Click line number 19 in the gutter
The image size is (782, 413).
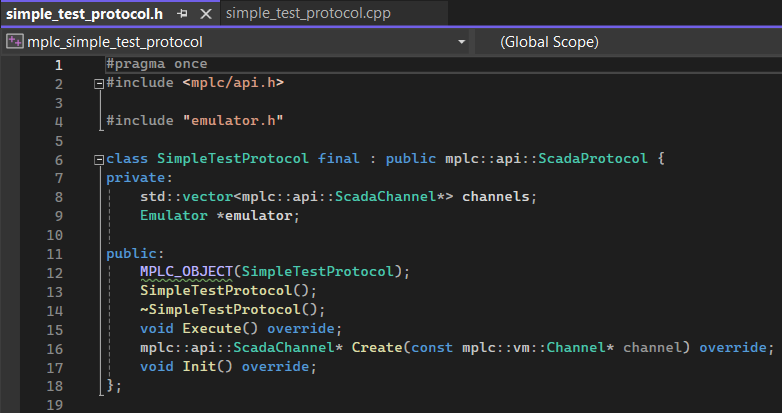pyautogui.click(x=55, y=405)
